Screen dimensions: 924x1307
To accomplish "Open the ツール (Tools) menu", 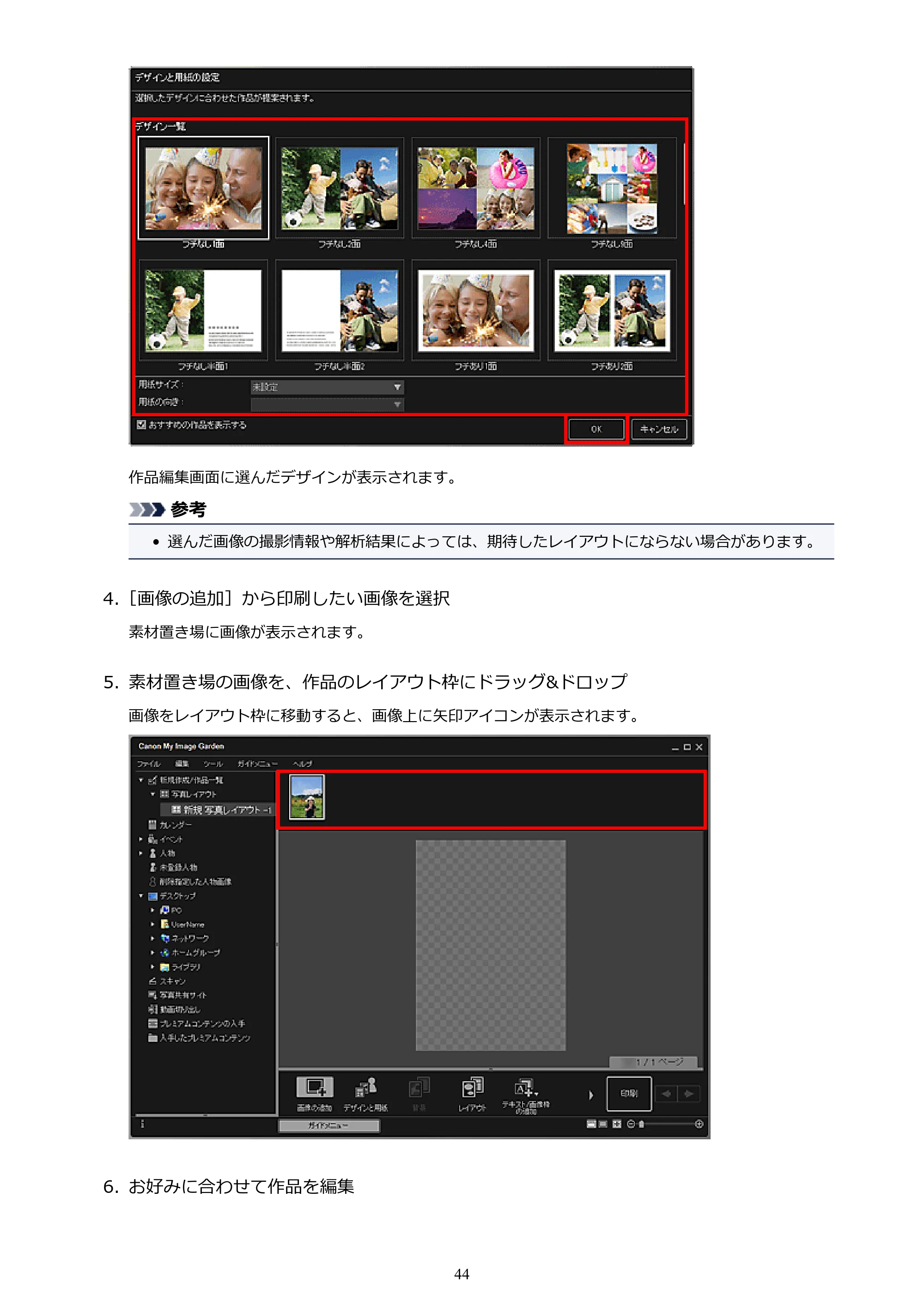I will point(213,763).
